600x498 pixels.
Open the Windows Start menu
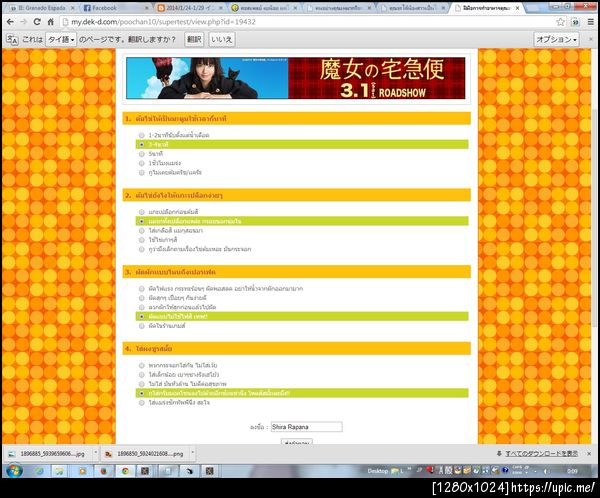14,470
